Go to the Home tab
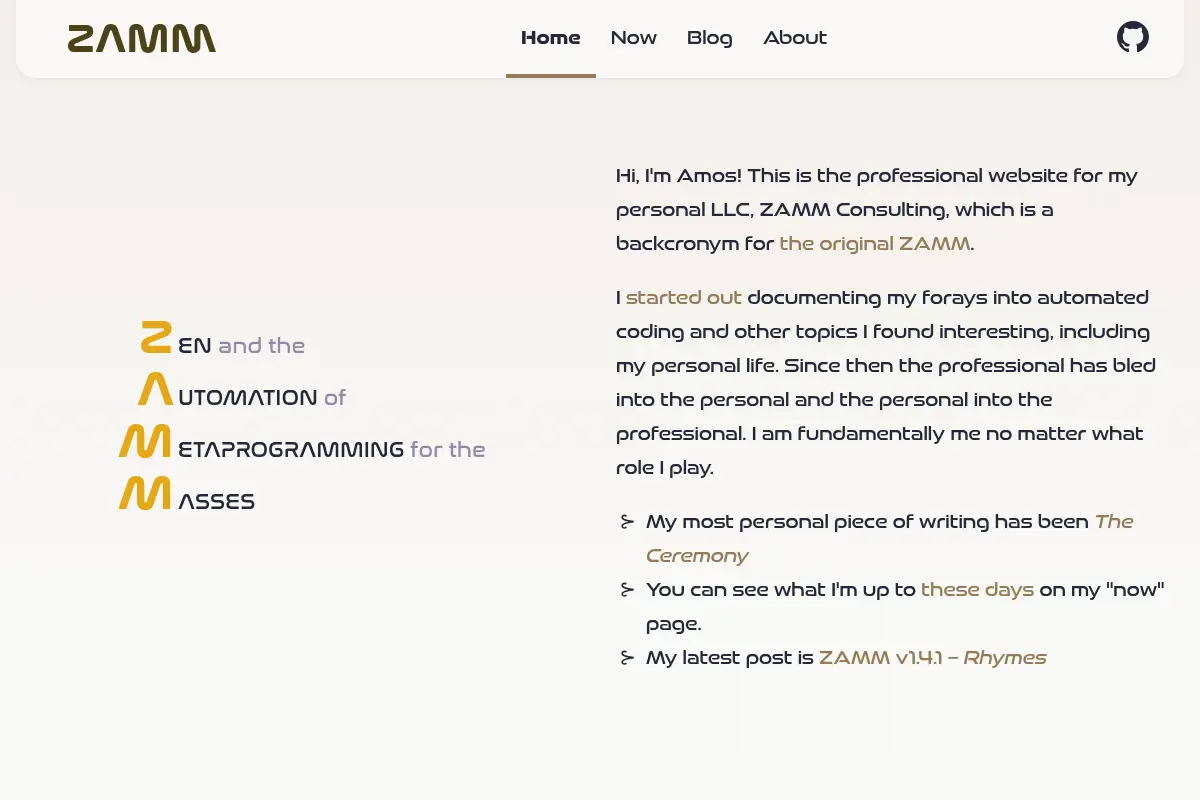 (x=551, y=38)
